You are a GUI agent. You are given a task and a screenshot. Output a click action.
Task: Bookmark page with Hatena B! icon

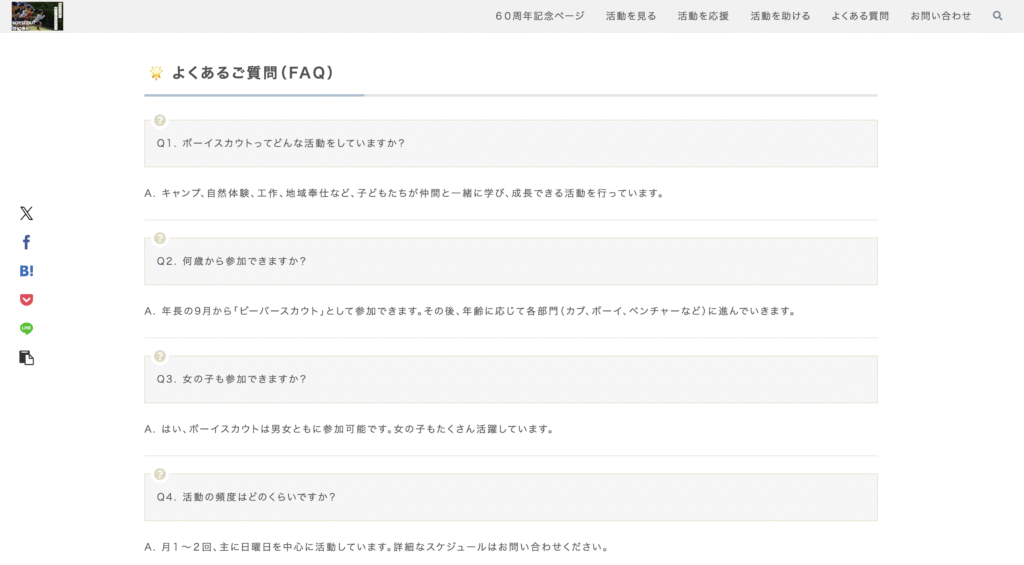point(26,271)
